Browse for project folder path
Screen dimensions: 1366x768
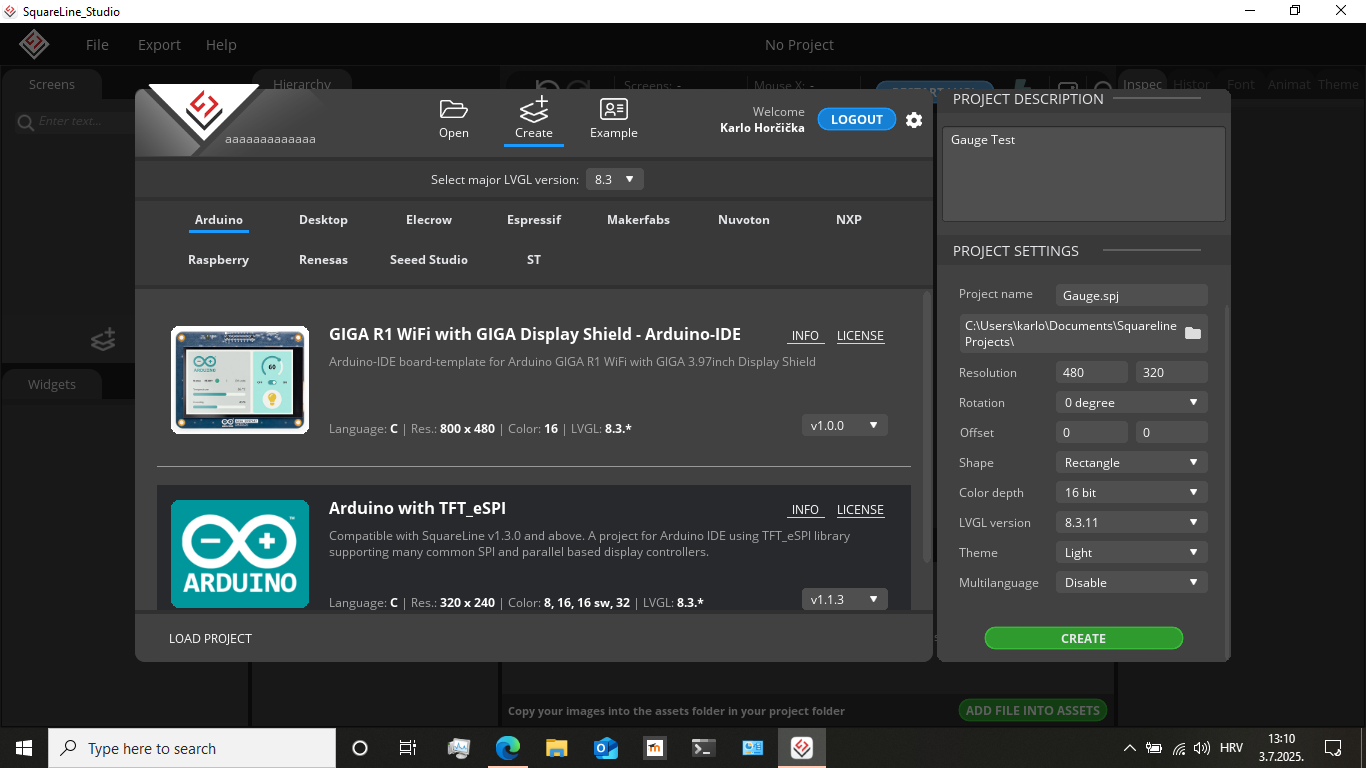tap(1193, 333)
